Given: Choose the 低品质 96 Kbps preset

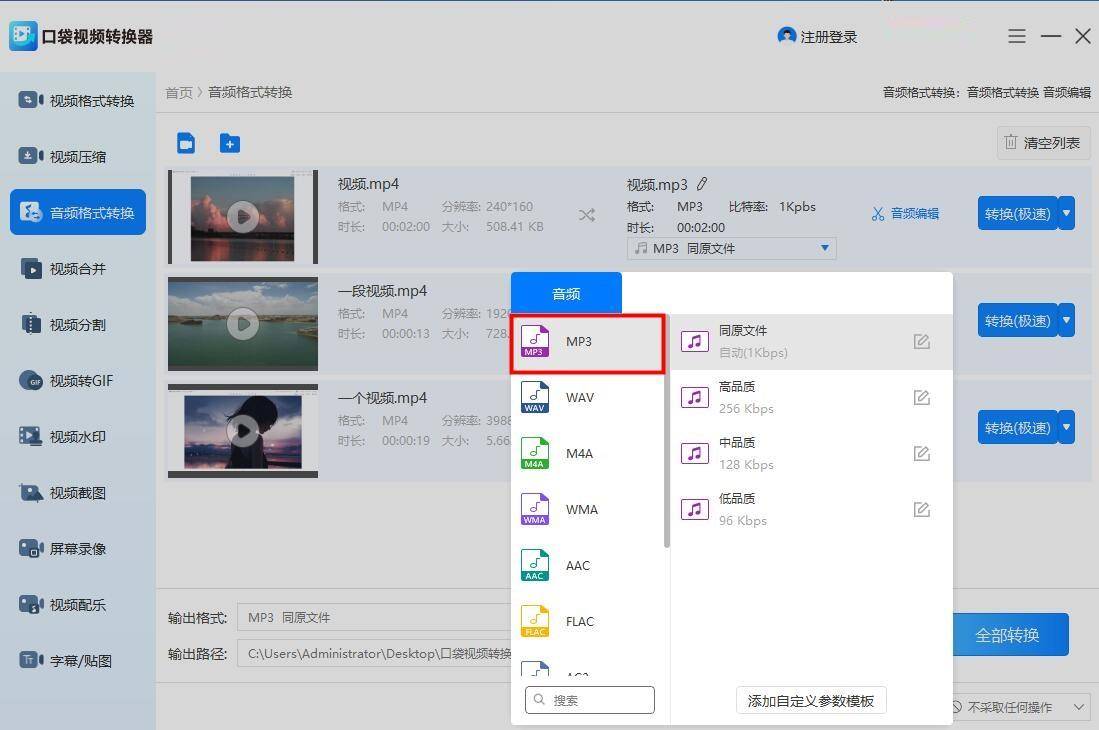Looking at the screenshot, I should [x=812, y=509].
